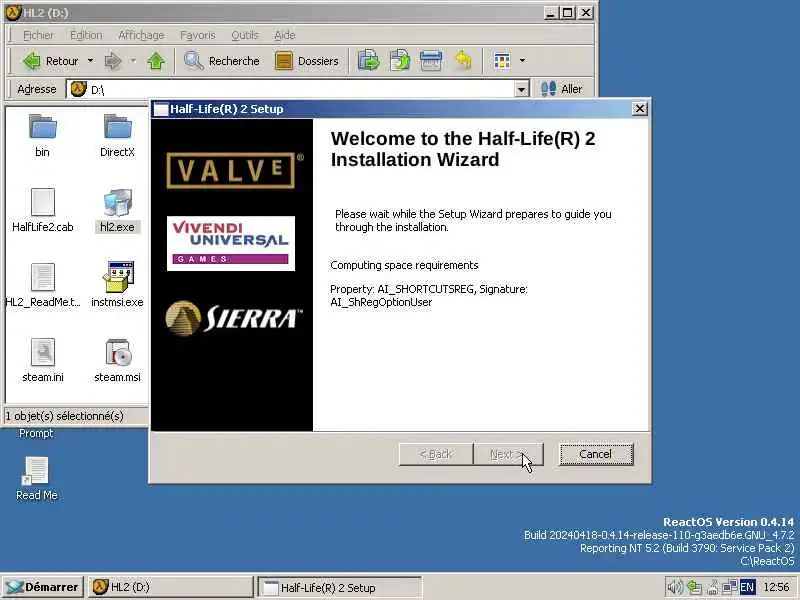Click the volume speaker tray icon

click(x=674, y=587)
